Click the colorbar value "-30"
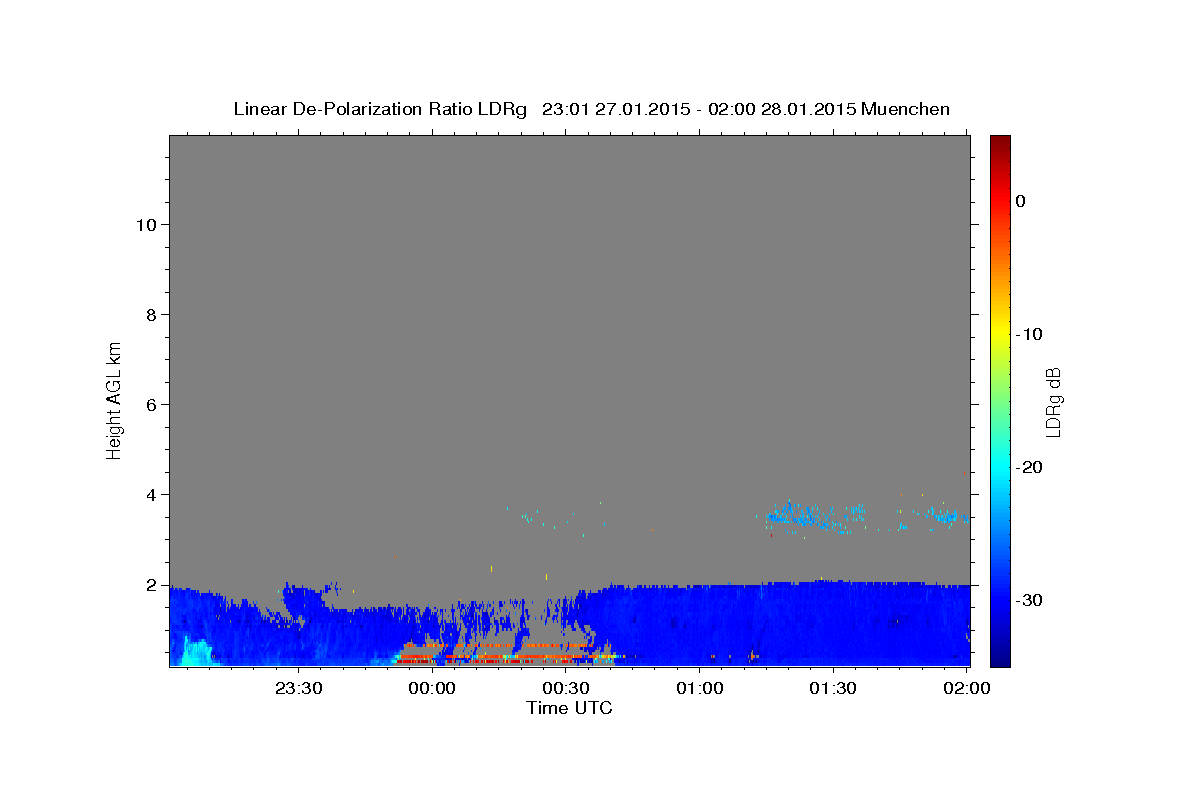The height and width of the screenshot is (800, 1200). click(1030, 600)
